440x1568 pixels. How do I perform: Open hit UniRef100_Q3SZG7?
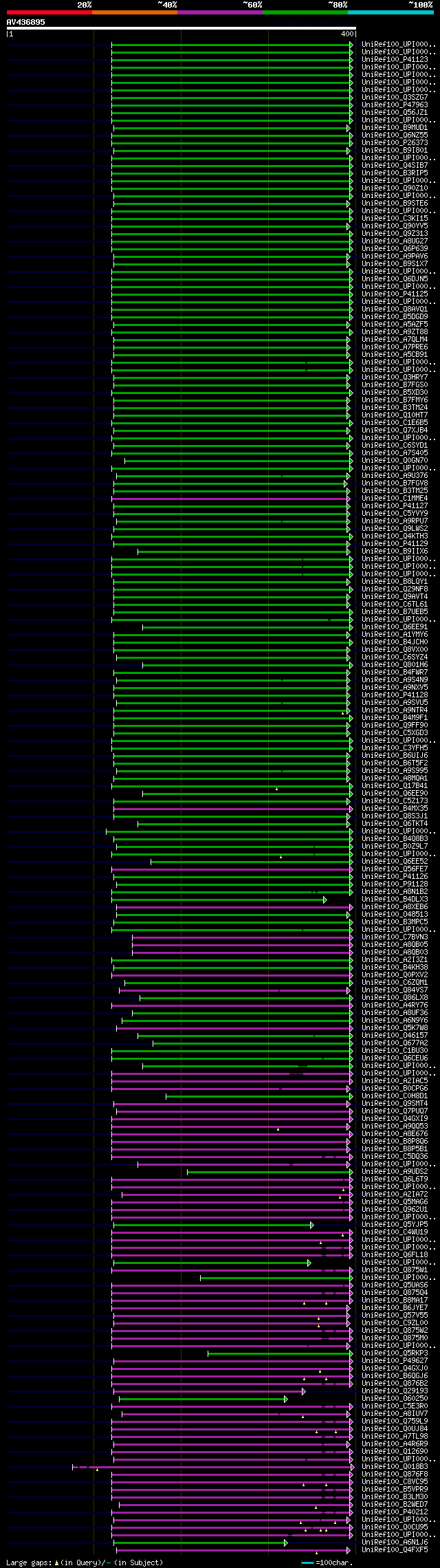pyautogui.click(x=395, y=97)
